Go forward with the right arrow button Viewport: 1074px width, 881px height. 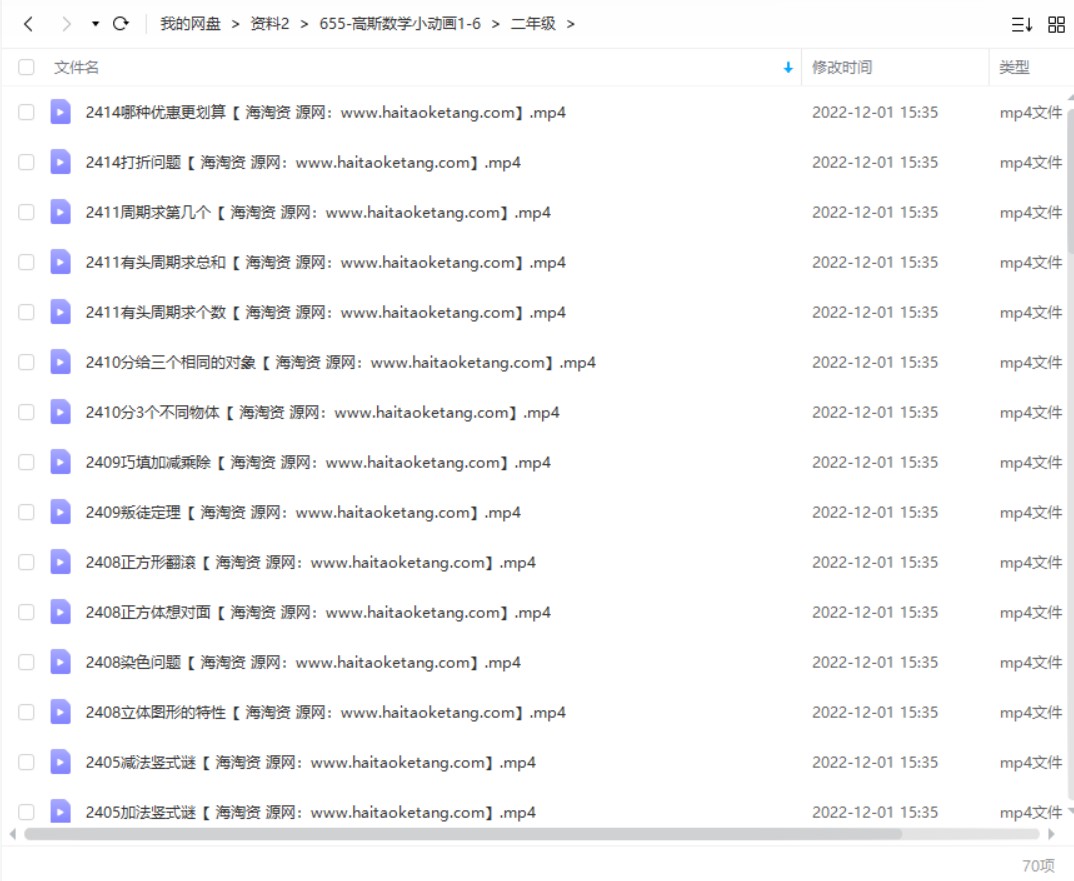click(66, 24)
